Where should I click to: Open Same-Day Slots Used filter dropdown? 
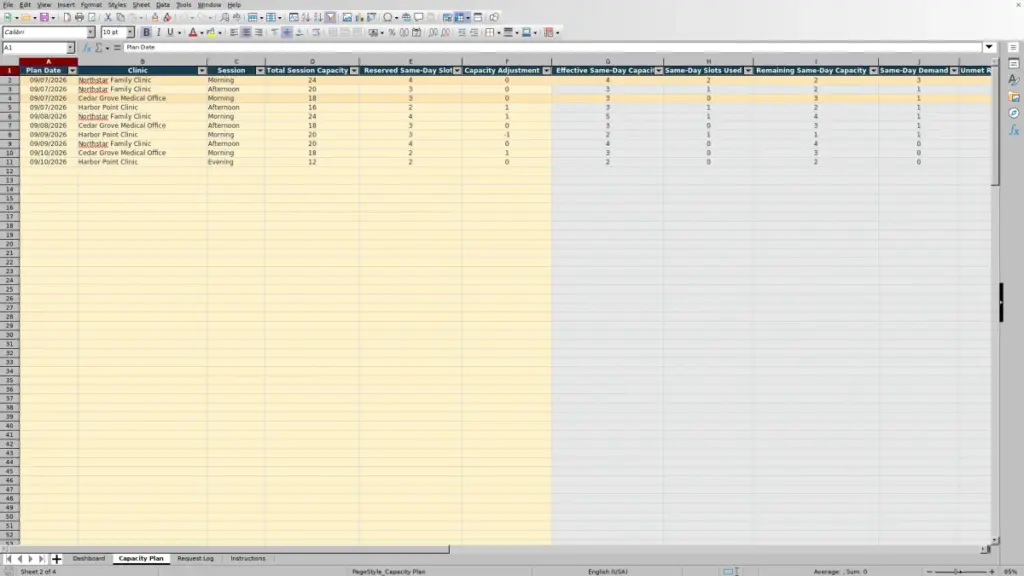[748, 71]
